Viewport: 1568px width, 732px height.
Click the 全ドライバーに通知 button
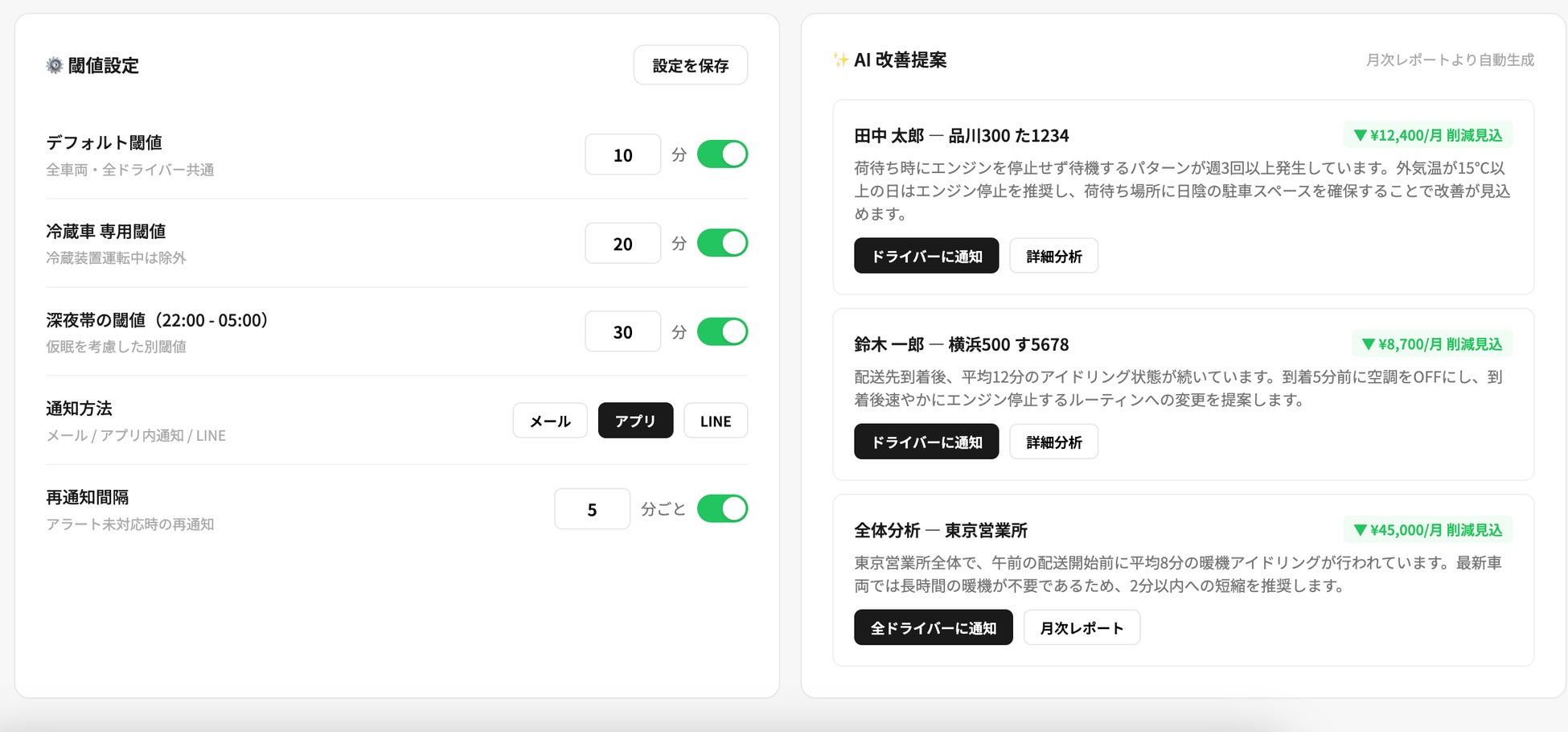click(933, 627)
